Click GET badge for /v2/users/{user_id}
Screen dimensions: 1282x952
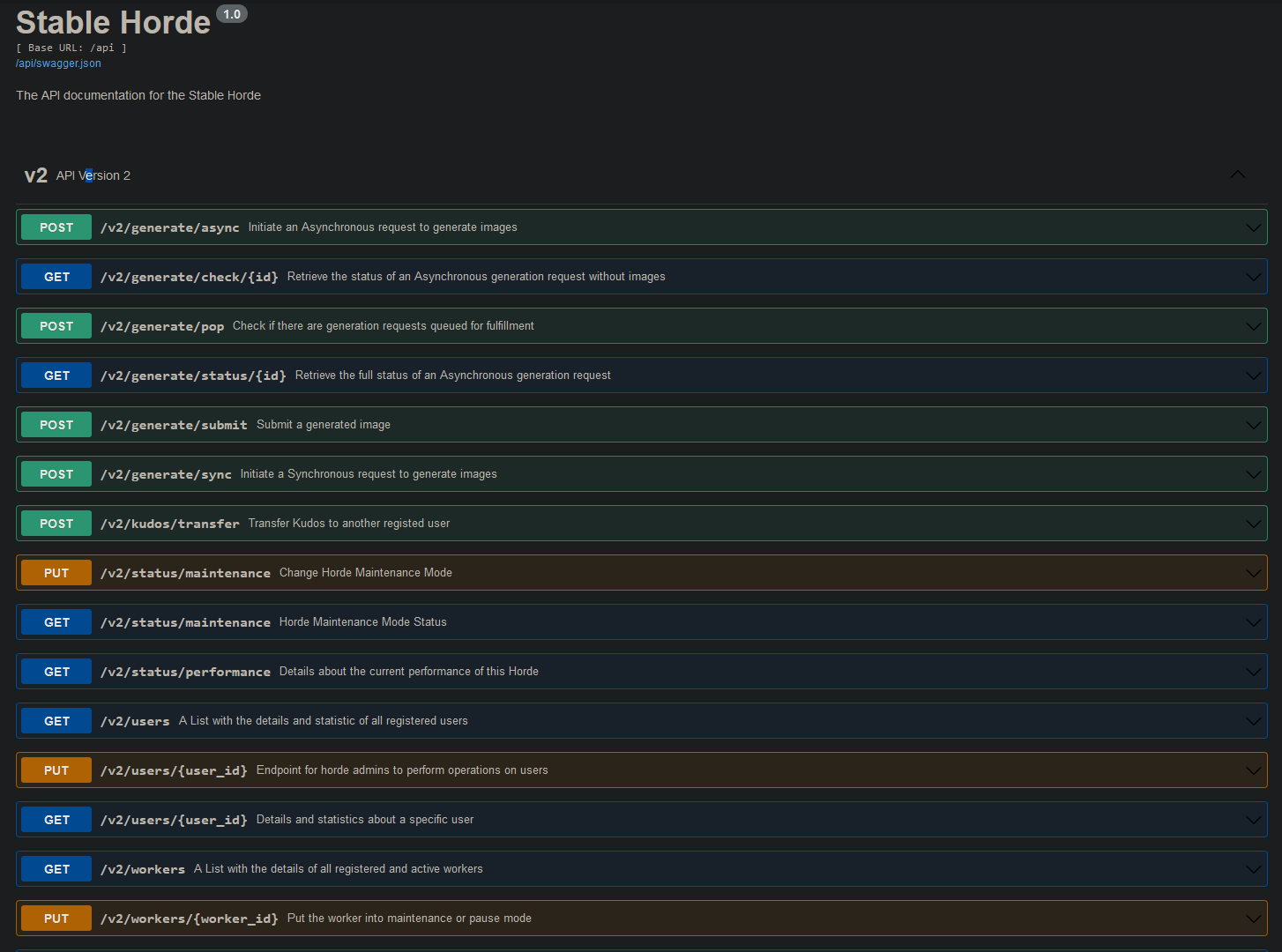click(x=56, y=820)
